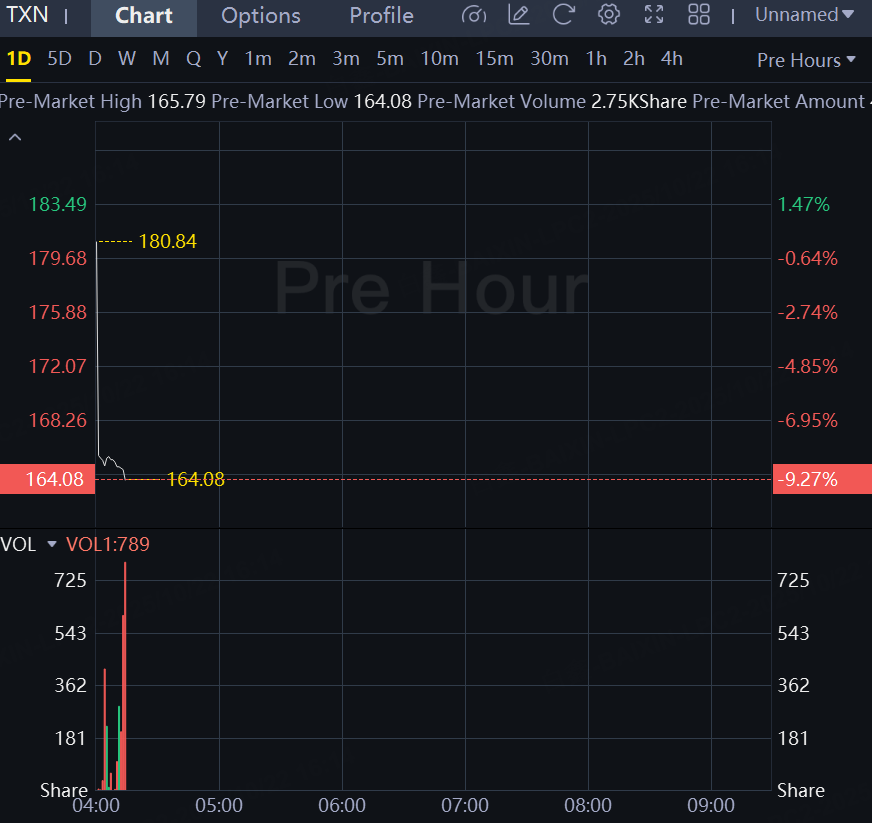This screenshot has width=872, height=823.
Task: Open the Pre Hours session dropdown
Action: (x=806, y=60)
